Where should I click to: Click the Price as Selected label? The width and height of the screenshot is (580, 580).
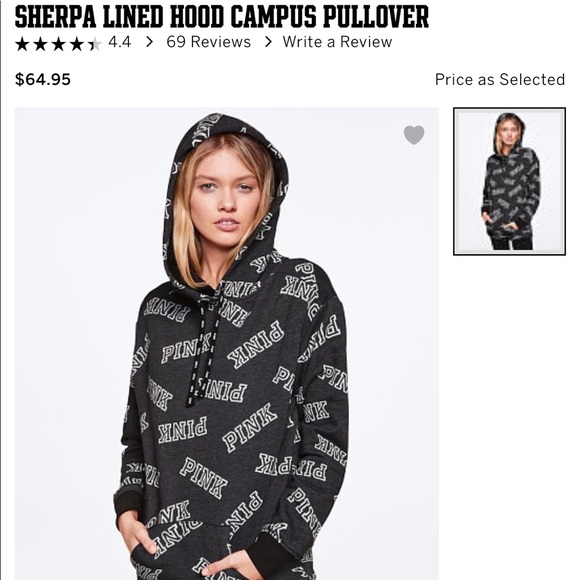500,80
